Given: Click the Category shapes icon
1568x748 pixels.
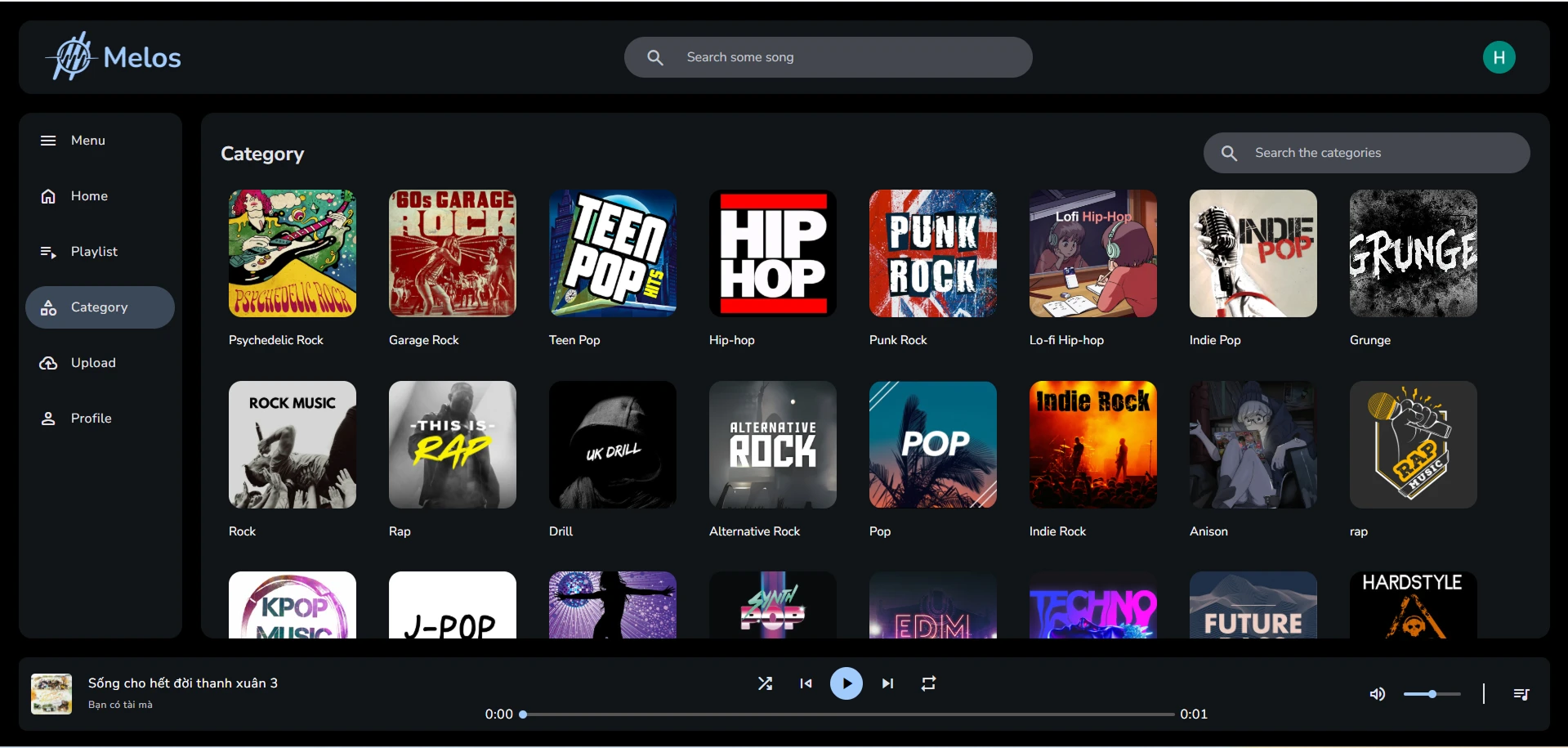Looking at the screenshot, I should point(48,307).
